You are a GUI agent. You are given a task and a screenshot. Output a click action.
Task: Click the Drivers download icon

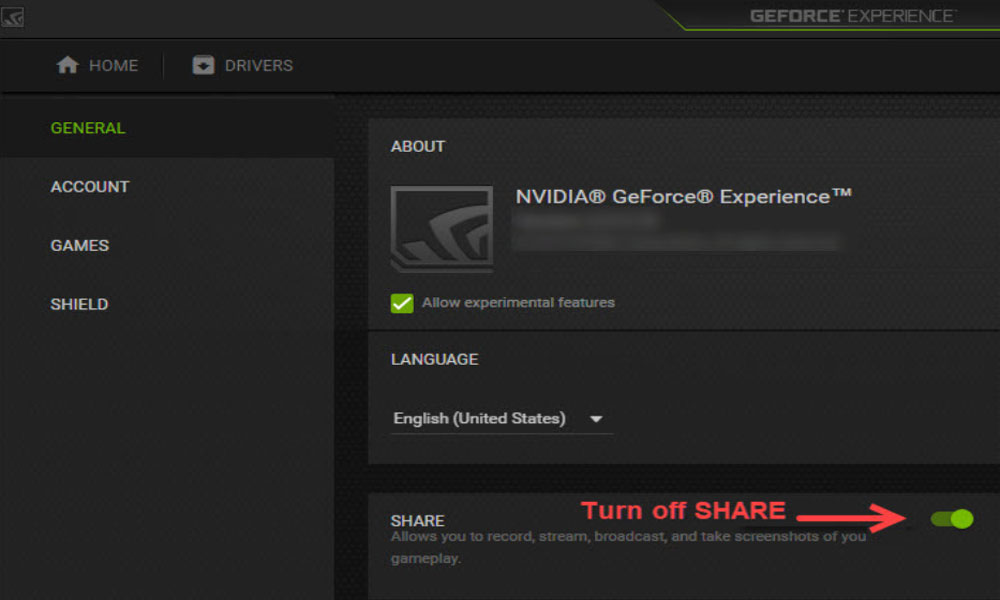203,65
